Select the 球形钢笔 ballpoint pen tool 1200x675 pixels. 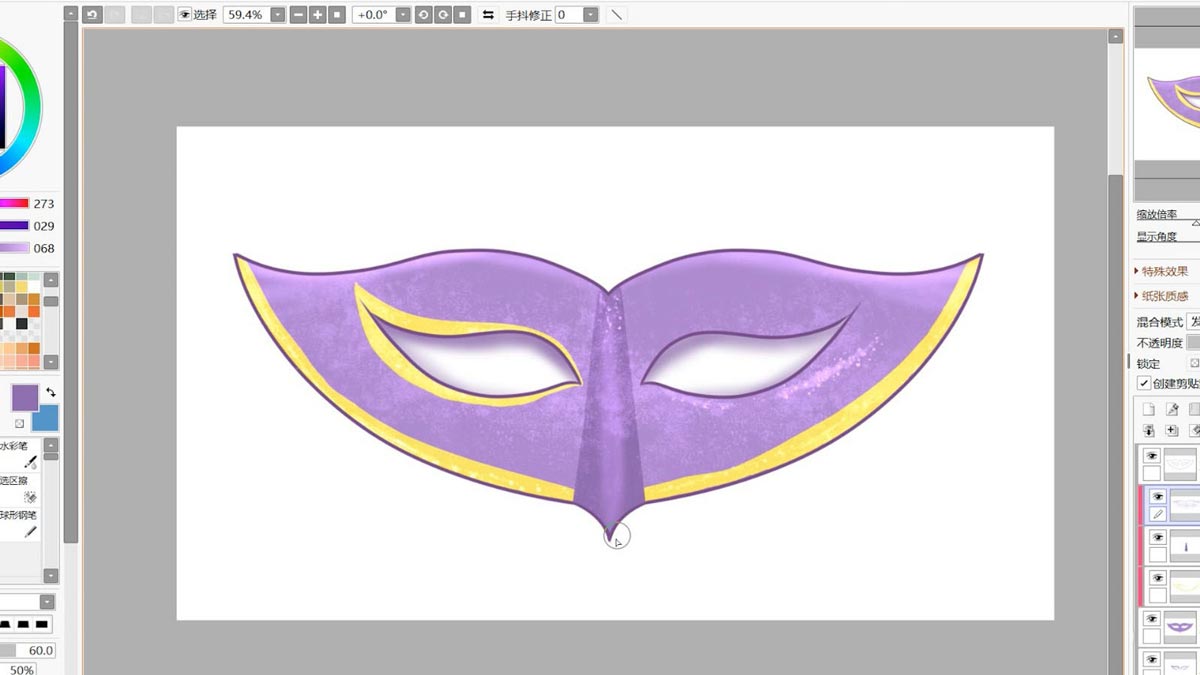coord(21,523)
